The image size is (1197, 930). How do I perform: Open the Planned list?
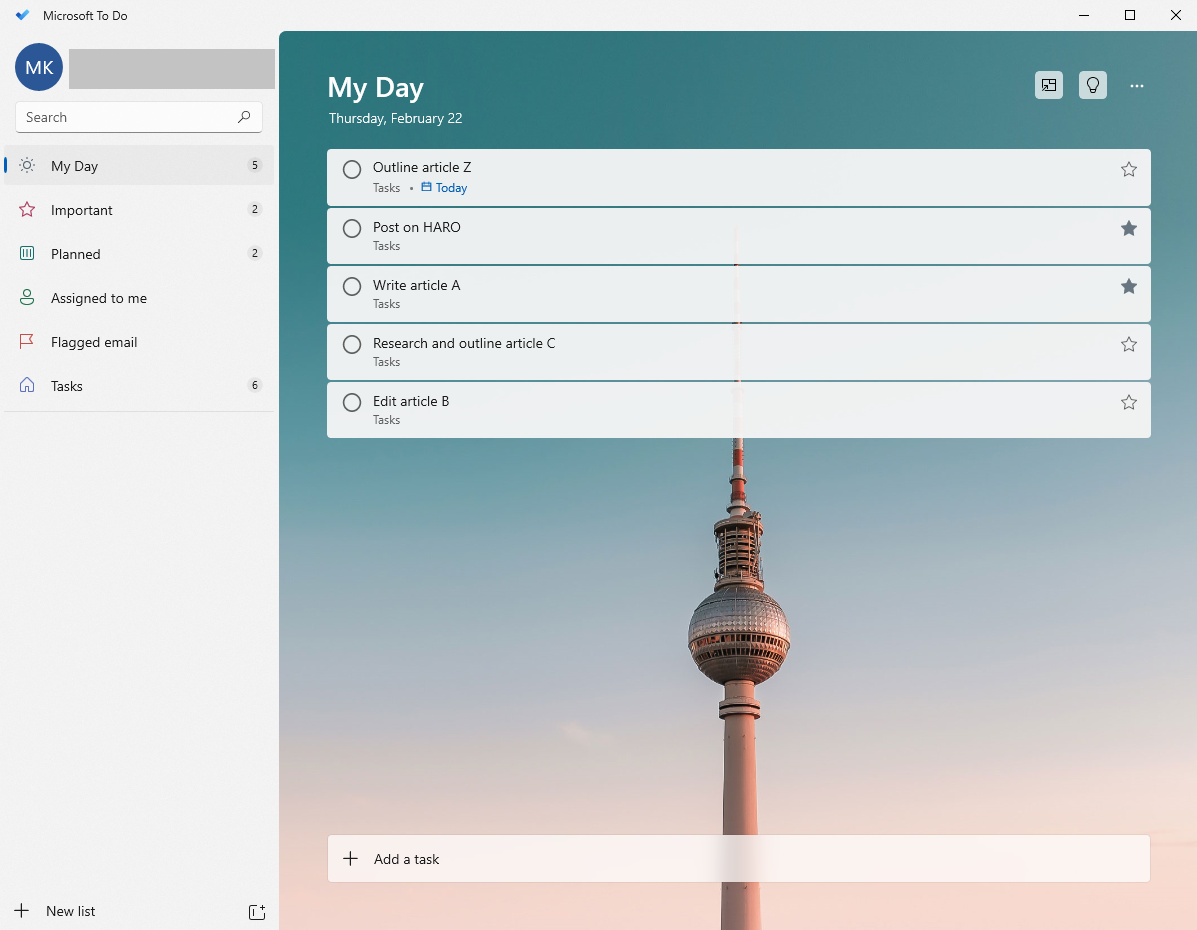click(76, 254)
